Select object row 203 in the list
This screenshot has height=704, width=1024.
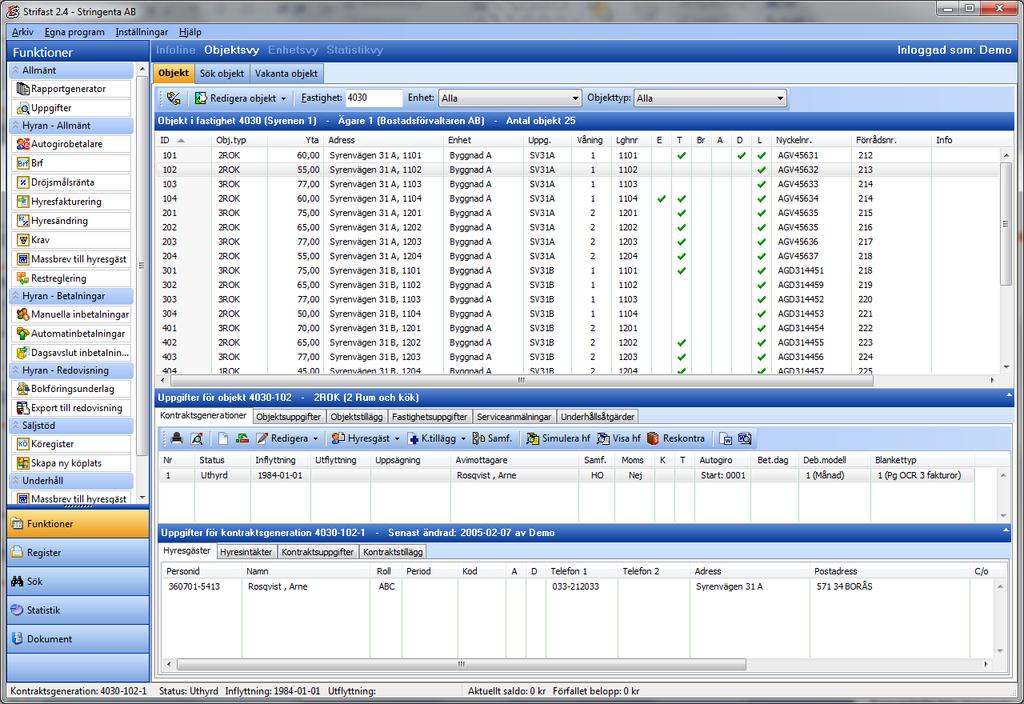click(x=579, y=242)
